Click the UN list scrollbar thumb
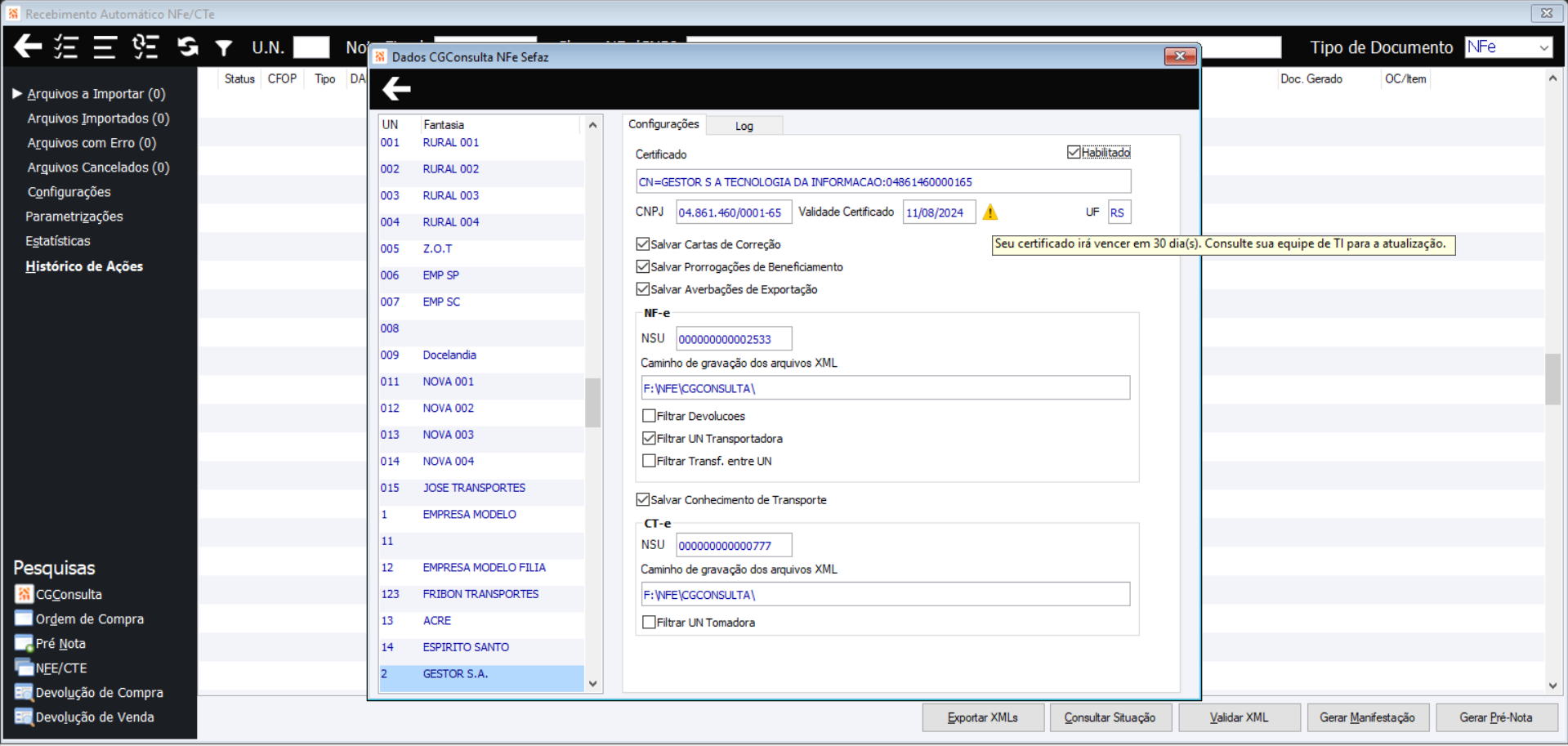The height and width of the screenshot is (746, 1568). 593,402
